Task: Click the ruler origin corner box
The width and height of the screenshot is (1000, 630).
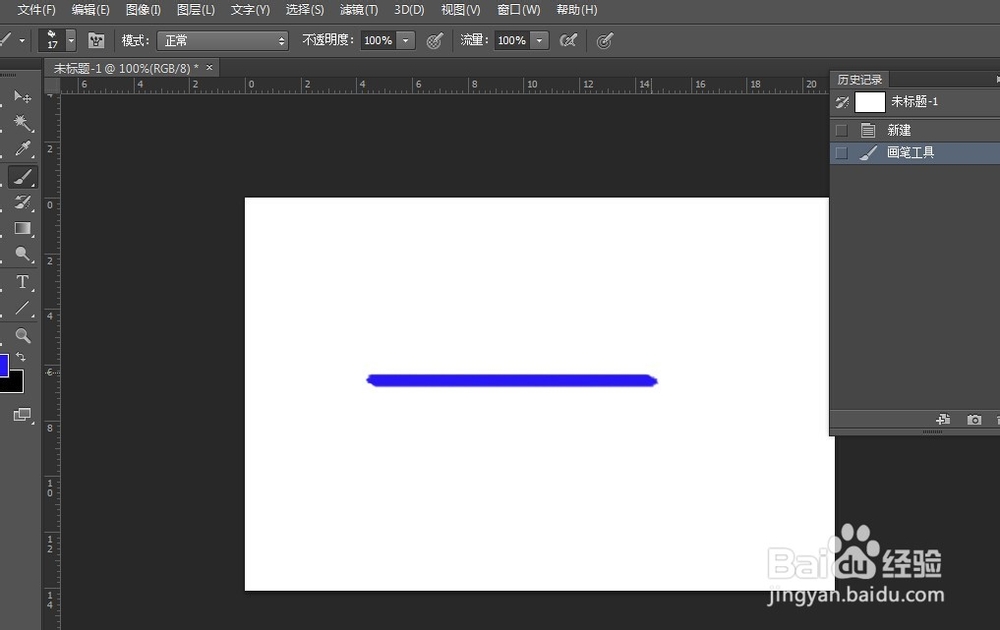Action: coord(52,85)
